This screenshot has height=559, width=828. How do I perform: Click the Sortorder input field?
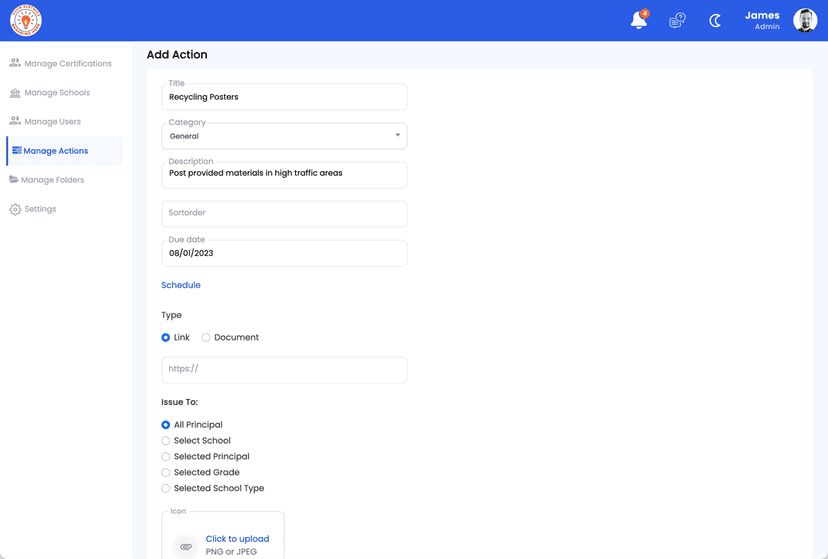pyautogui.click(x=284, y=214)
